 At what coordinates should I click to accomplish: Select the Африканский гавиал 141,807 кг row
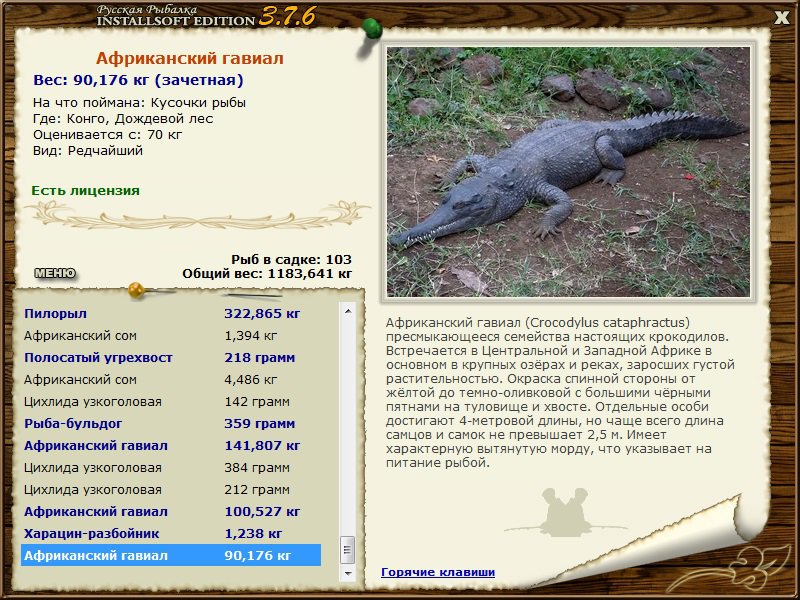(171, 445)
